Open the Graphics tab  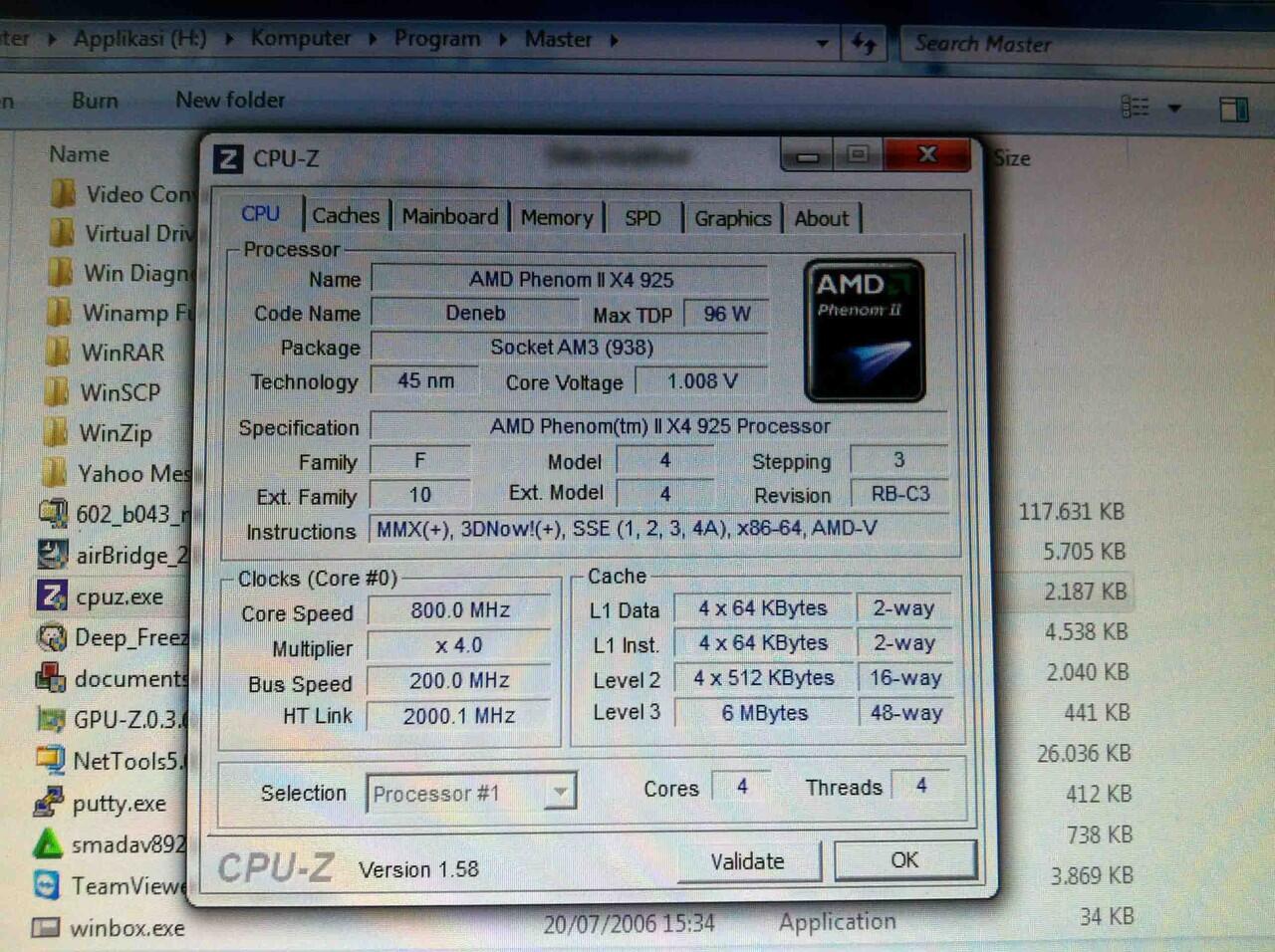(x=733, y=218)
